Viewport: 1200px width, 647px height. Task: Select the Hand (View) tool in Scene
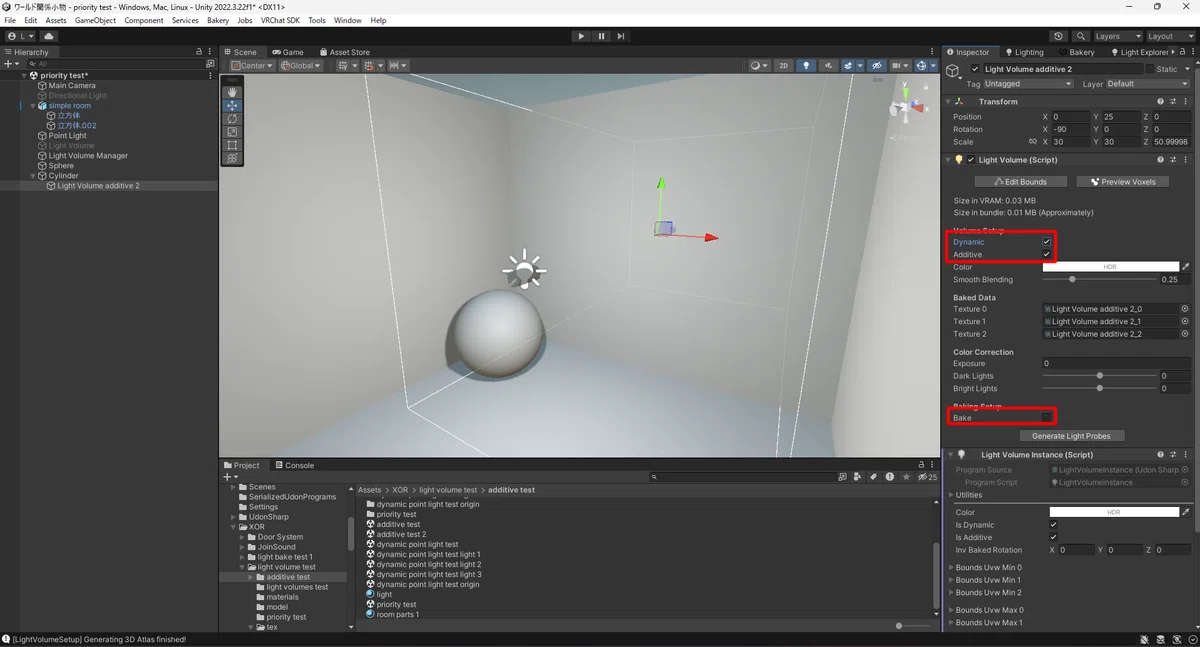point(232,92)
